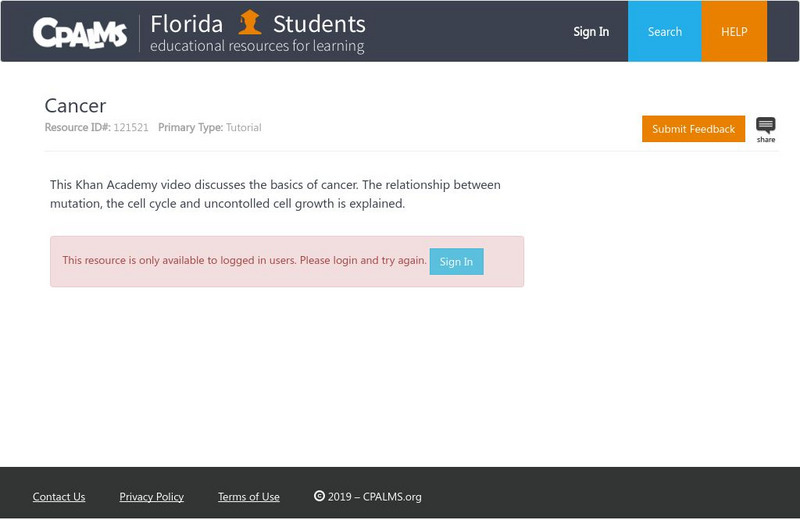Click the share speech bubble icon

(766, 126)
